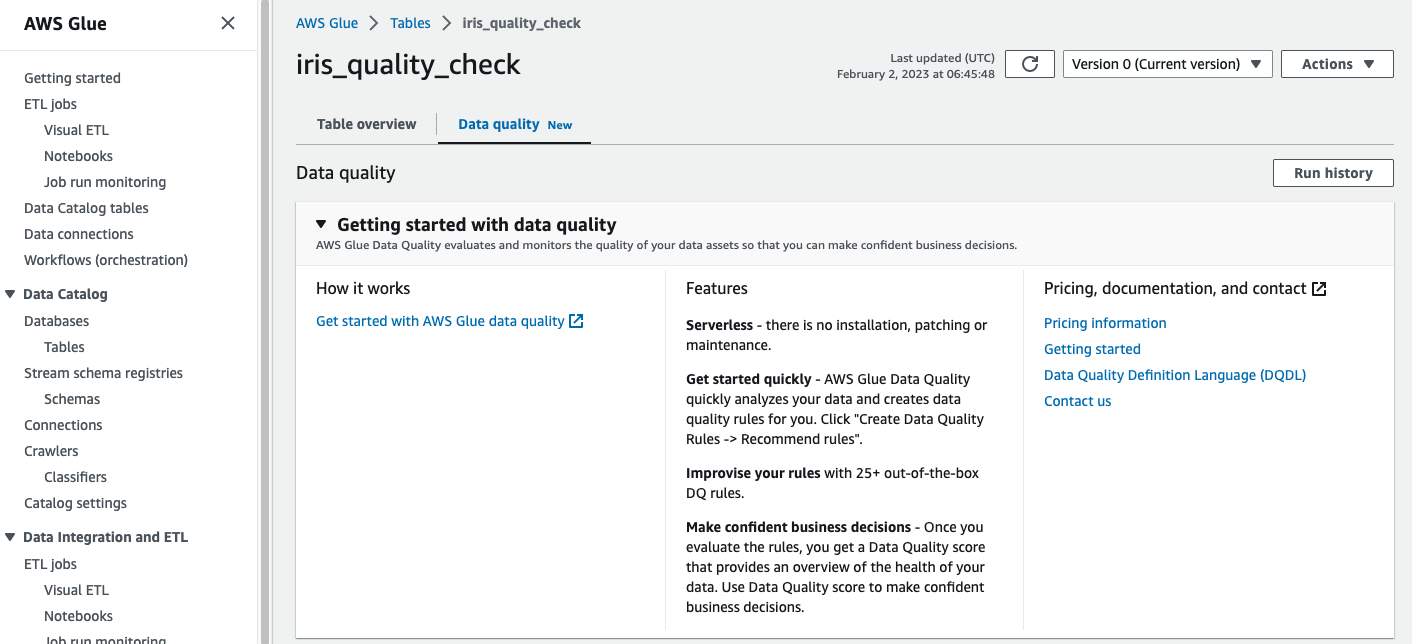Select the Data quality tab

[497, 124]
